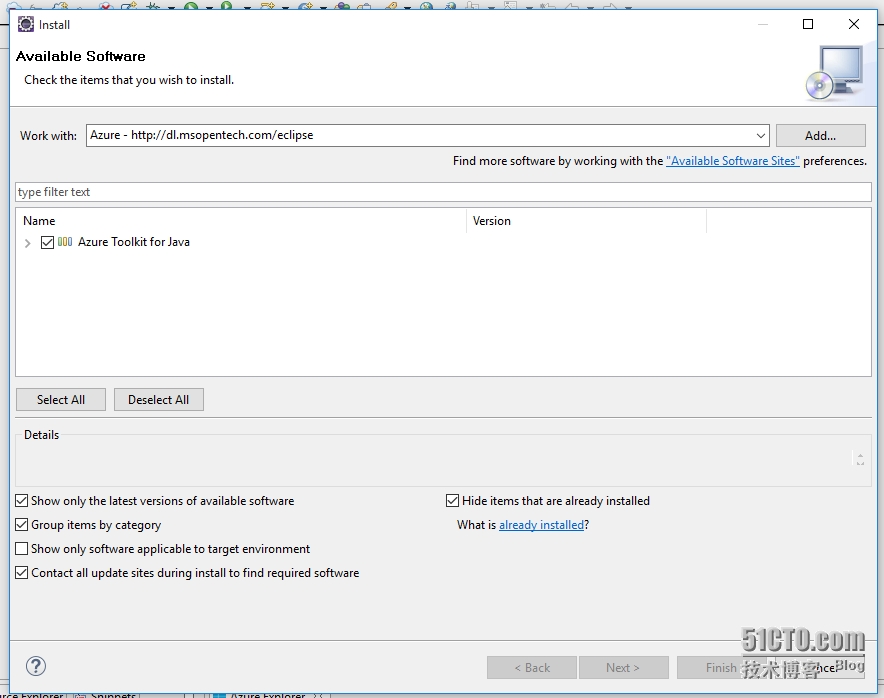
Task: Toggle Contact all update sites checkbox
Action: point(21,573)
